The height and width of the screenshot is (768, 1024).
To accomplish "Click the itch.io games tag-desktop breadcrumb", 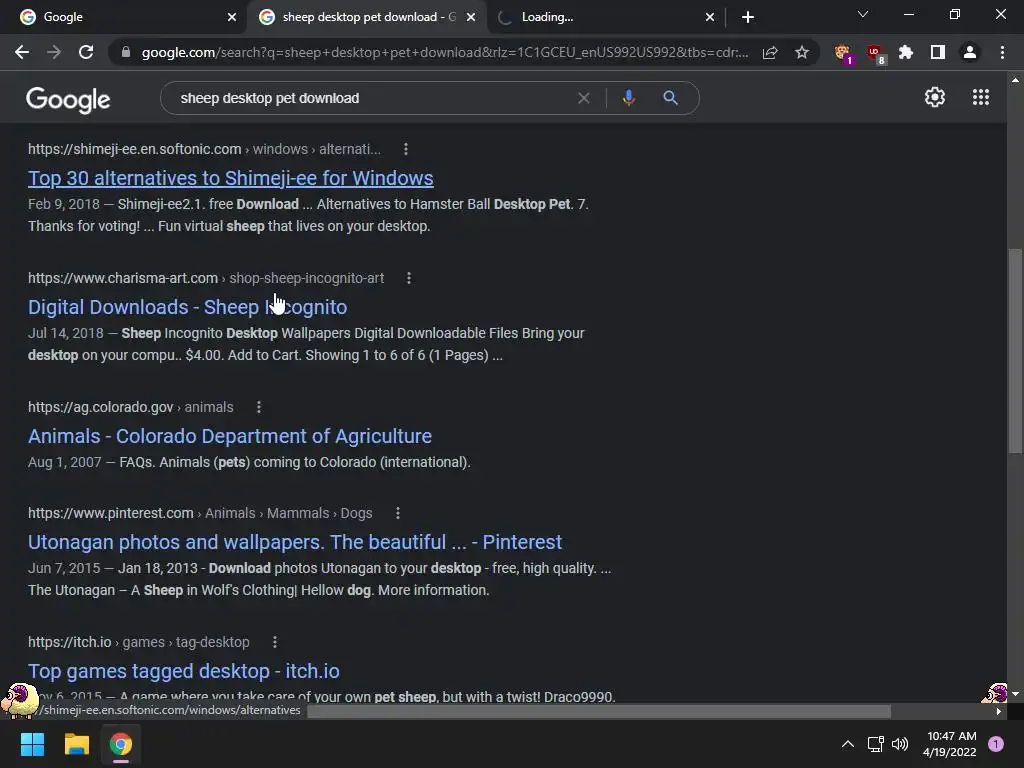I will point(138,642).
